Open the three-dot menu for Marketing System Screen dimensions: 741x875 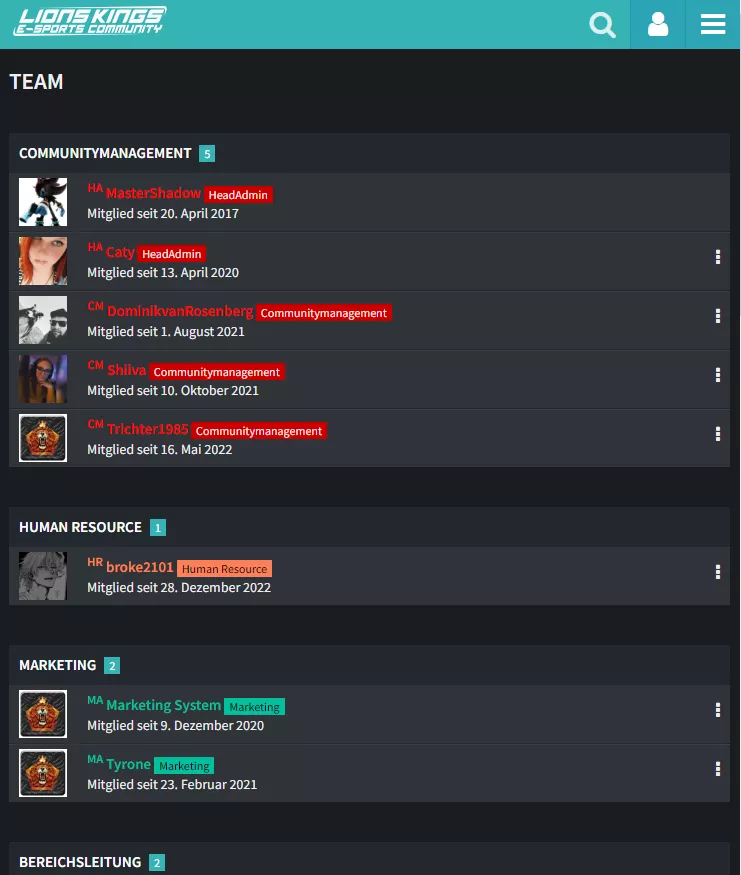tap(718, 710)
